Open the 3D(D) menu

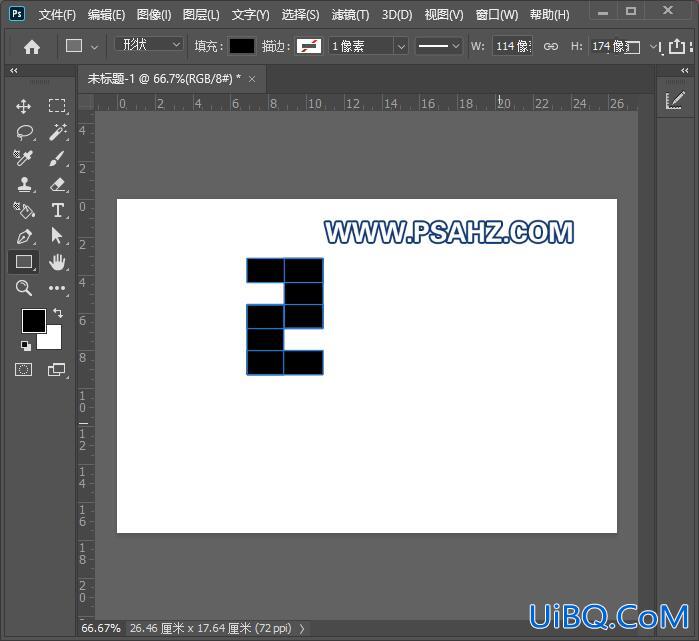(397, 15)
